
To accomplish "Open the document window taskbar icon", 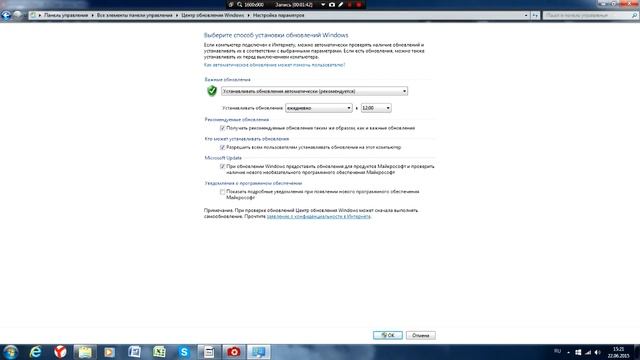I will tap(209, 352).
